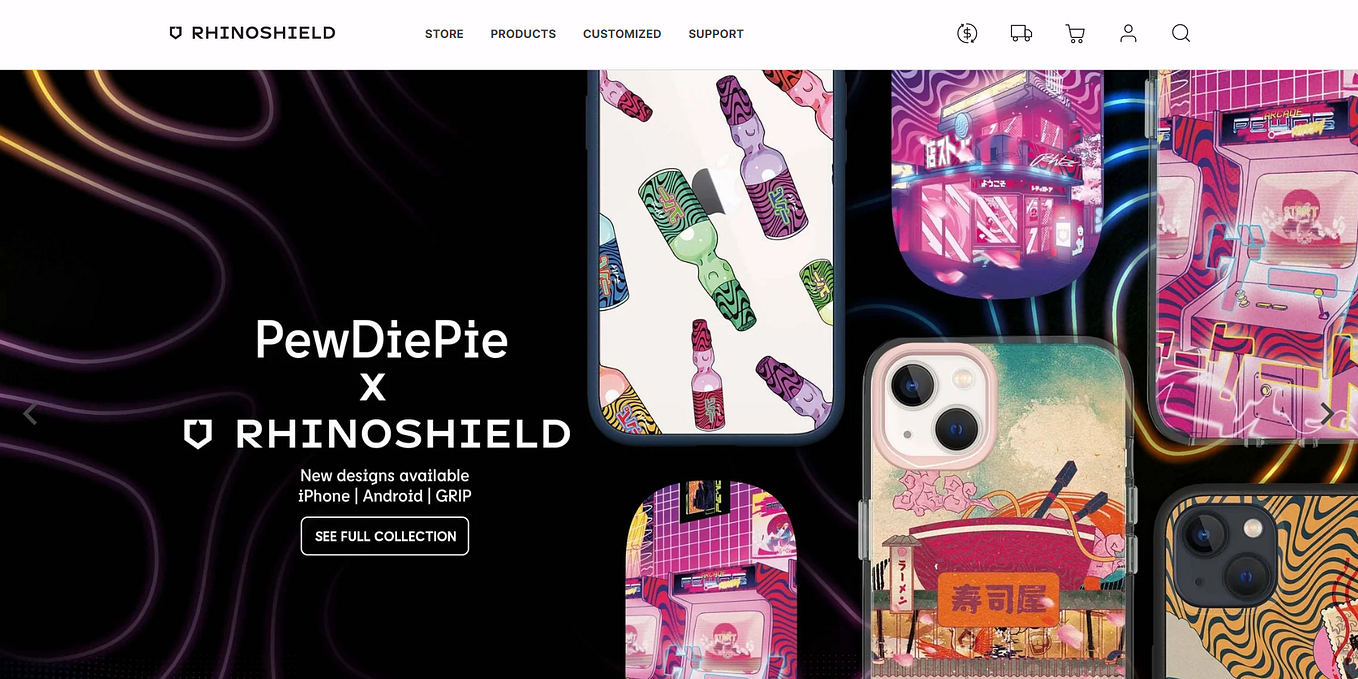Select the pink arcade machine phone case
This screenshot has height=679, width=1358.
click(1253, 255)
